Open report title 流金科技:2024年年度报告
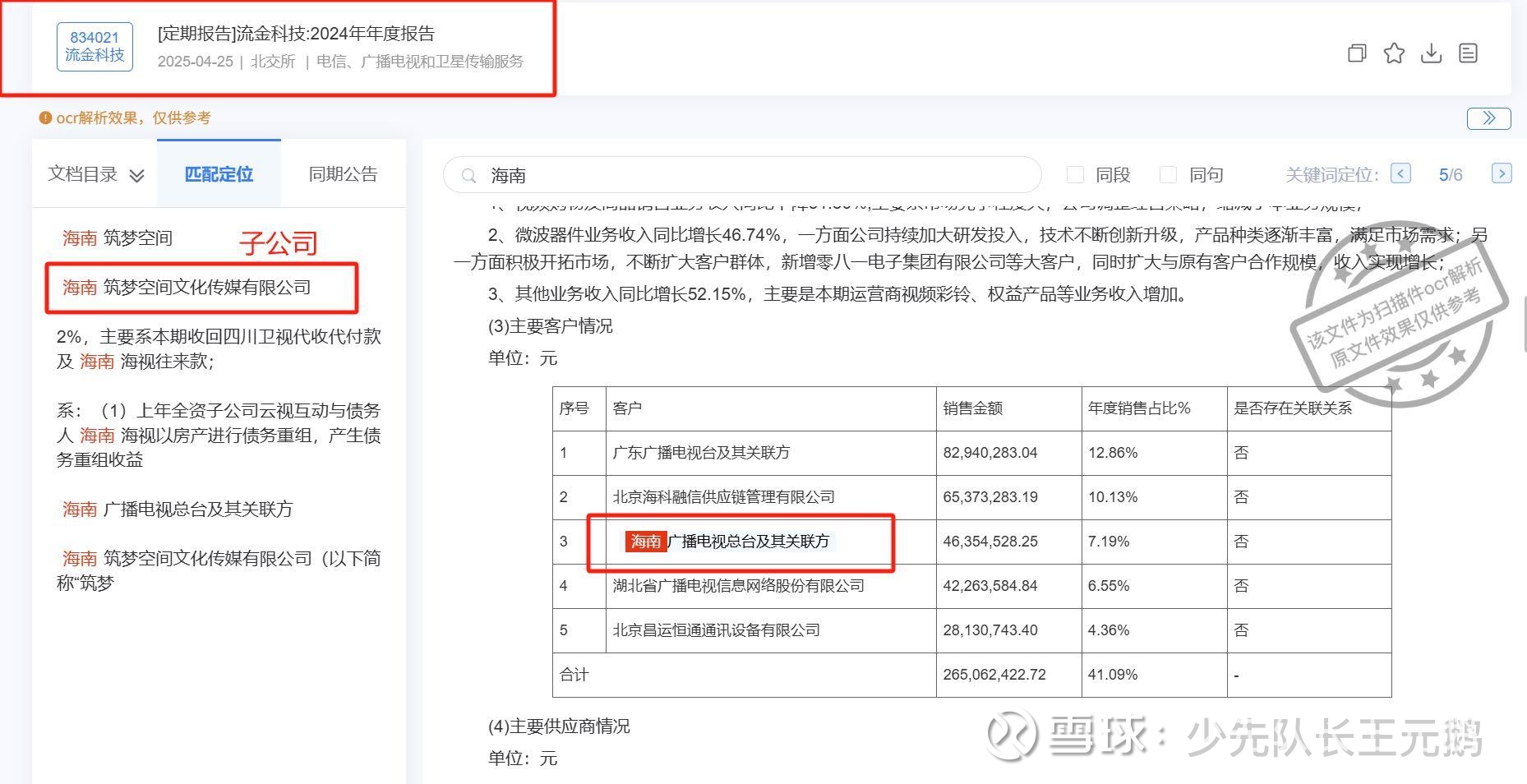 pos(296,34)
